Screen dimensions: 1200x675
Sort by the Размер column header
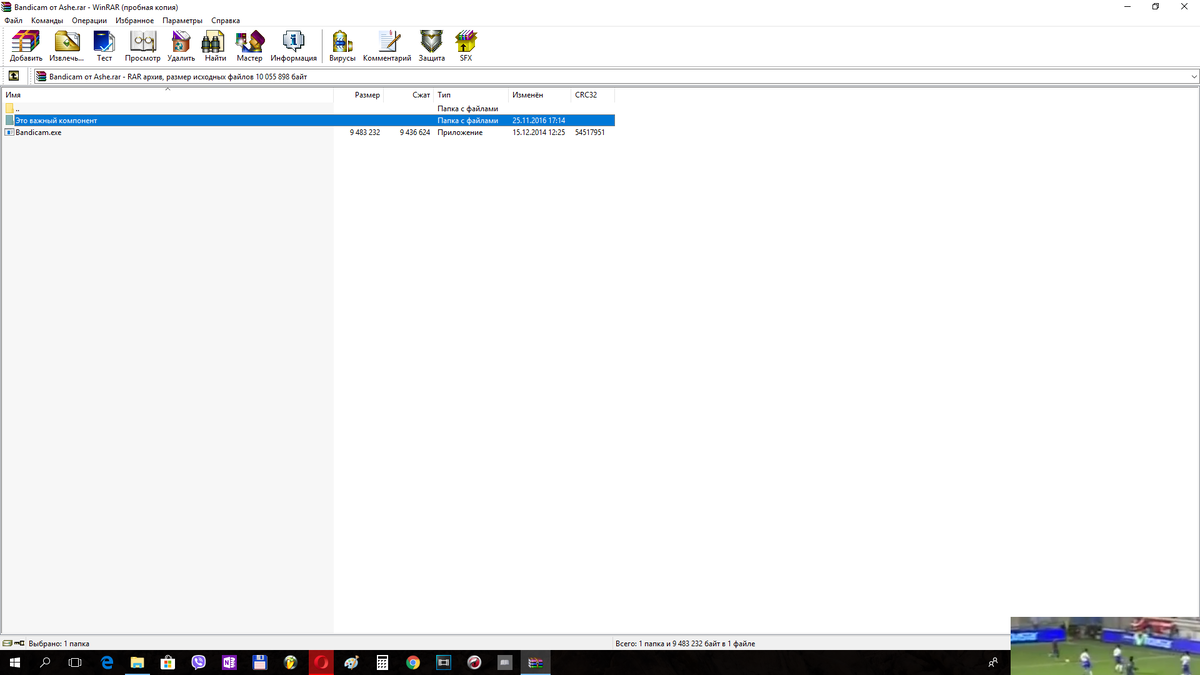click(x=358, y=95)
